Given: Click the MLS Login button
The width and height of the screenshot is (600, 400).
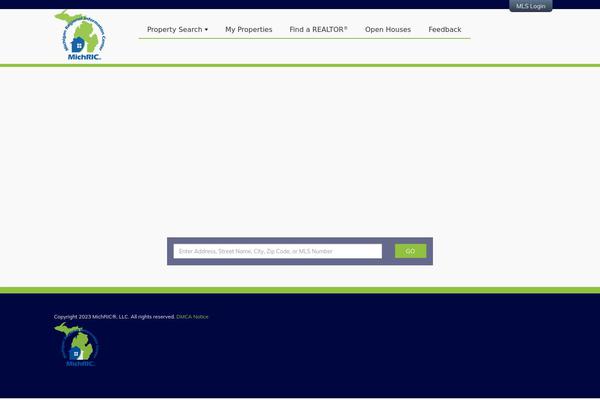Looking at the screenshot, I should (x=530, y=6).
